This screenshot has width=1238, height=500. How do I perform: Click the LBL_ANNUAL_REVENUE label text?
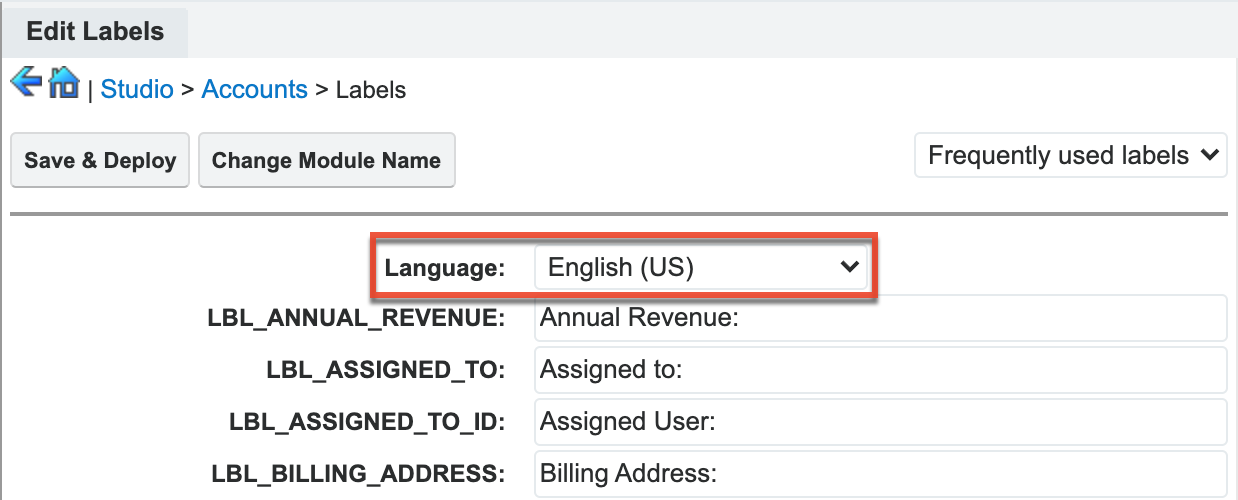coord(356,319)
